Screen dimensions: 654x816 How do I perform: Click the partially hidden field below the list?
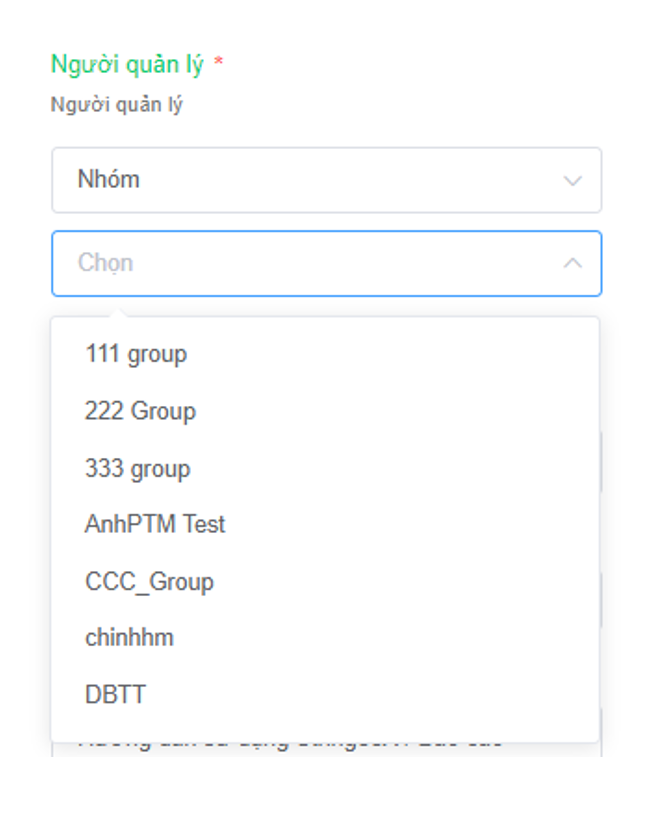tap(326, 749)
